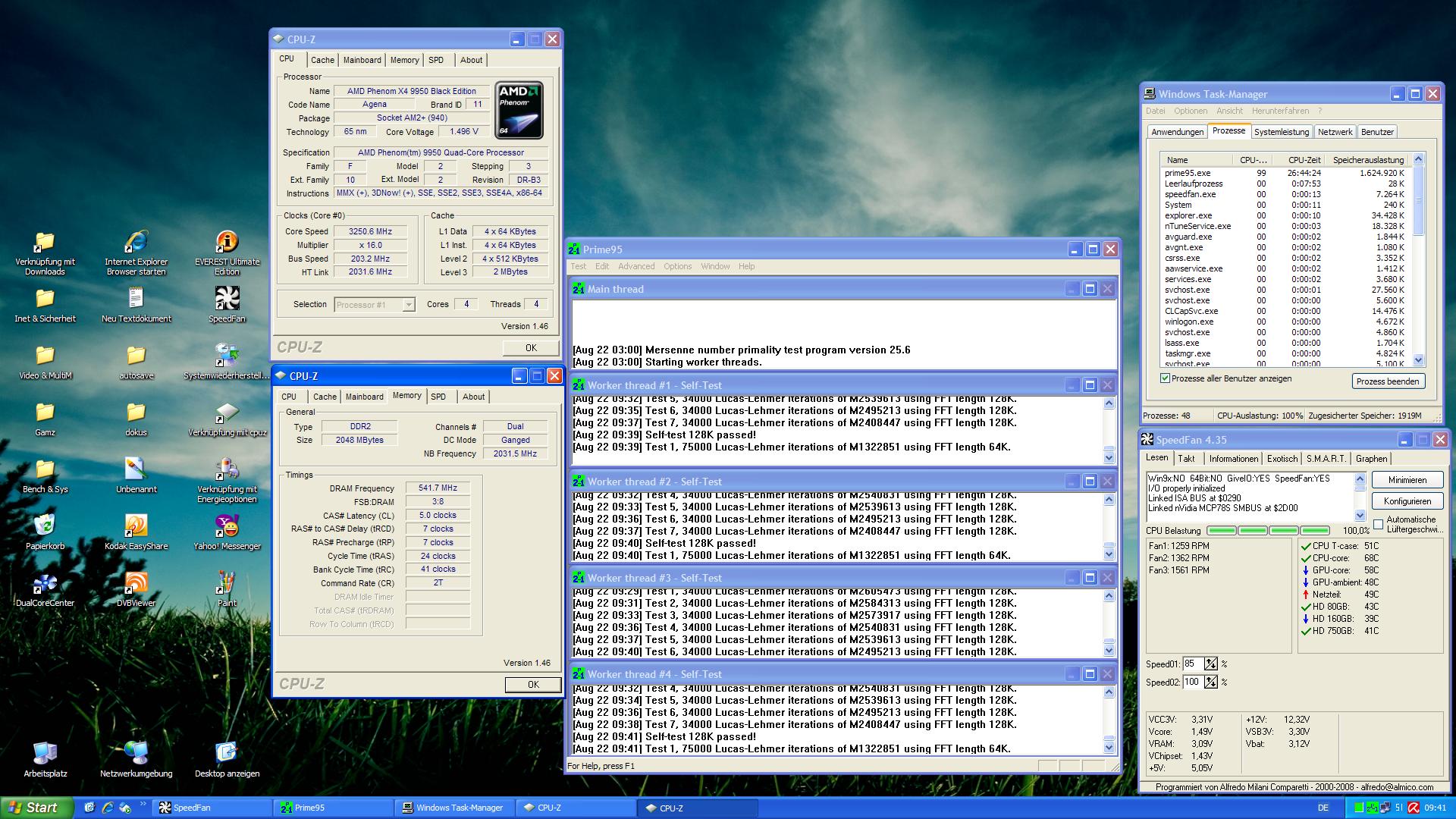Expand the Processor selection dropdown in CPU-Z
The image size is (1456, 819).
[x=408, y=305]
